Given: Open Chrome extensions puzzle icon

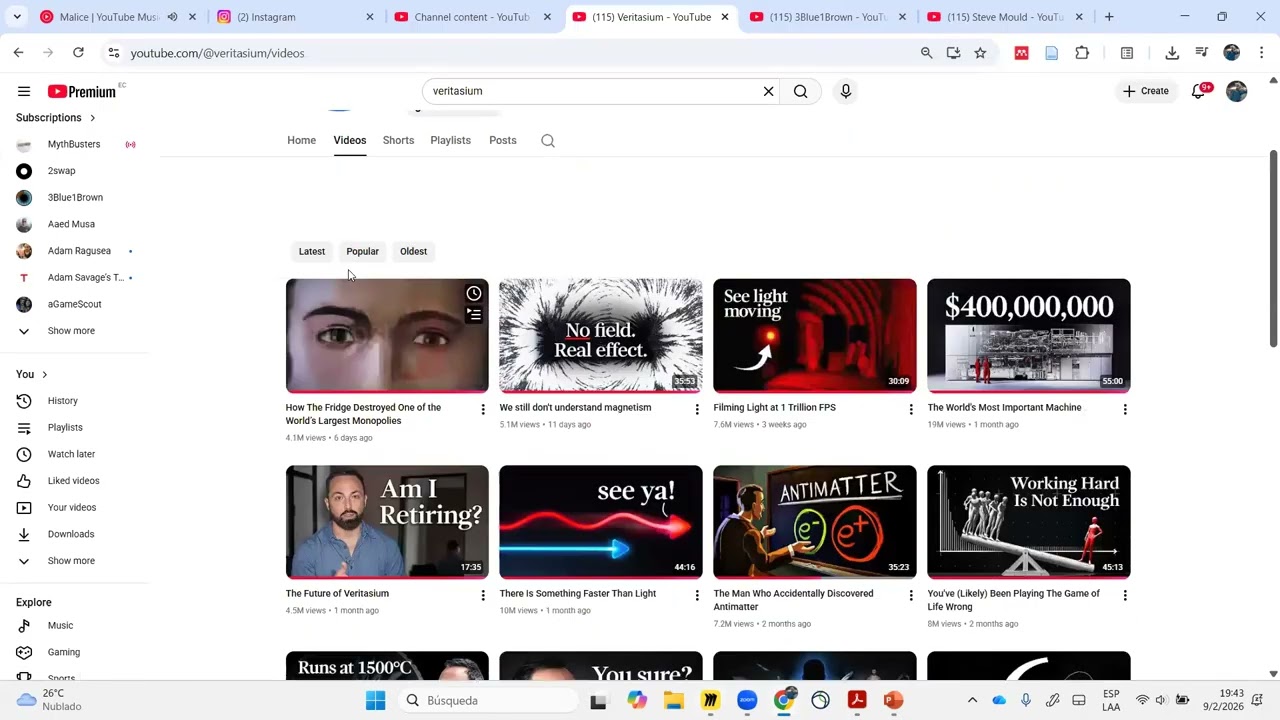Looking at the screenshot, I should [1082, 53].
